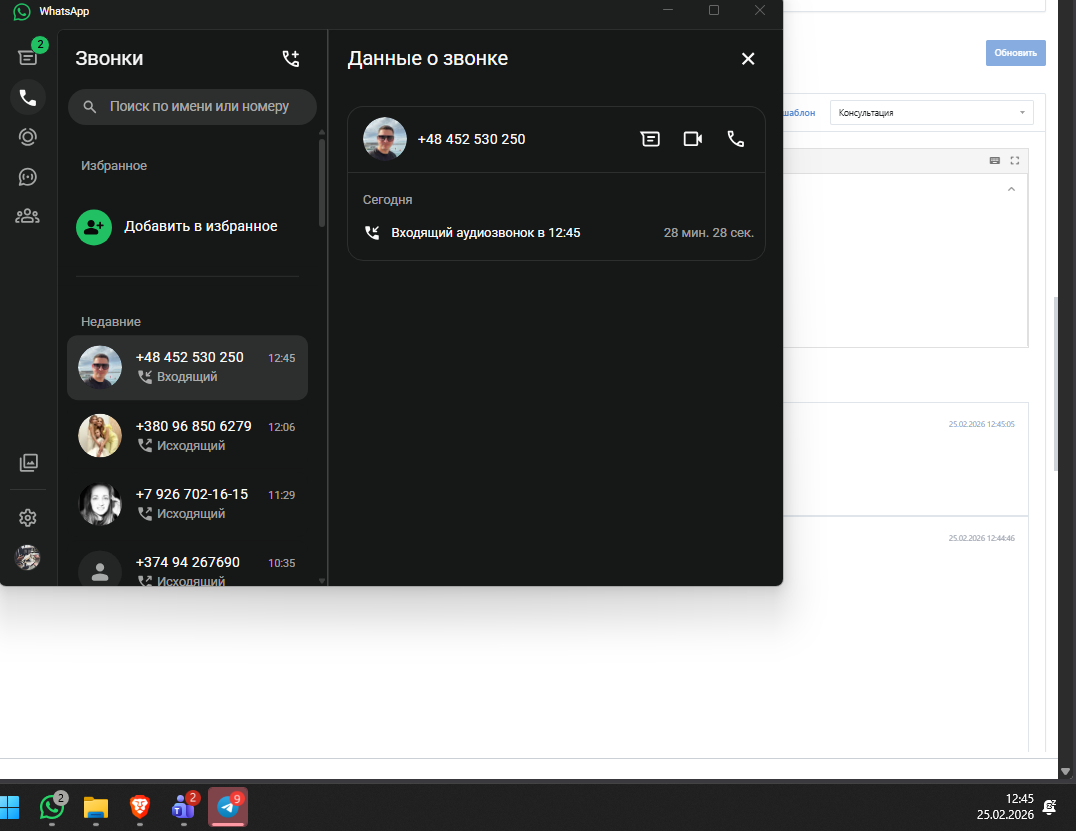Image resolution: width=1076 pixels, height=831 pixels.
Task: Open avatar of +7 926 702-16-15 contact
Action: point(100,504)
